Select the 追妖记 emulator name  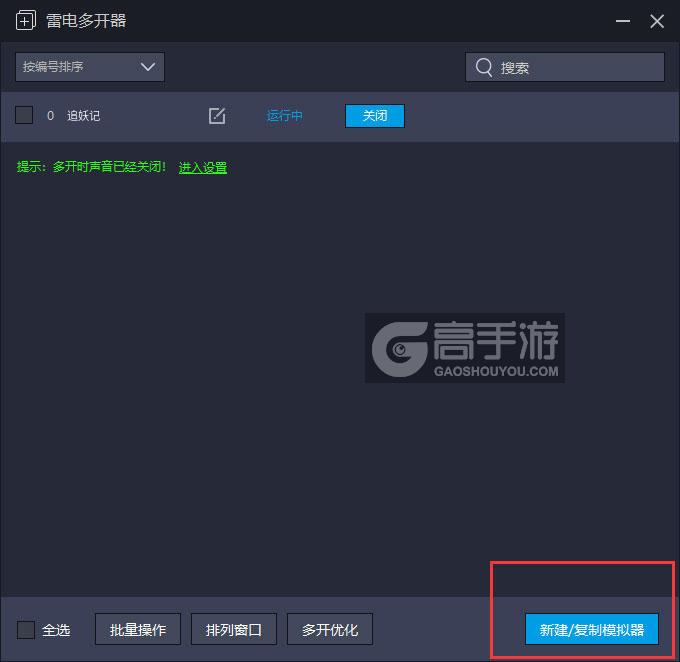(83, 116)
